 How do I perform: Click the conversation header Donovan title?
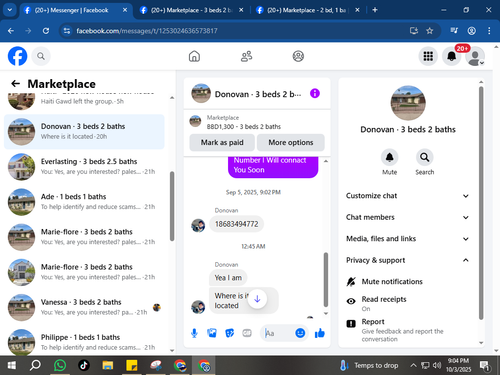(258, 94)
